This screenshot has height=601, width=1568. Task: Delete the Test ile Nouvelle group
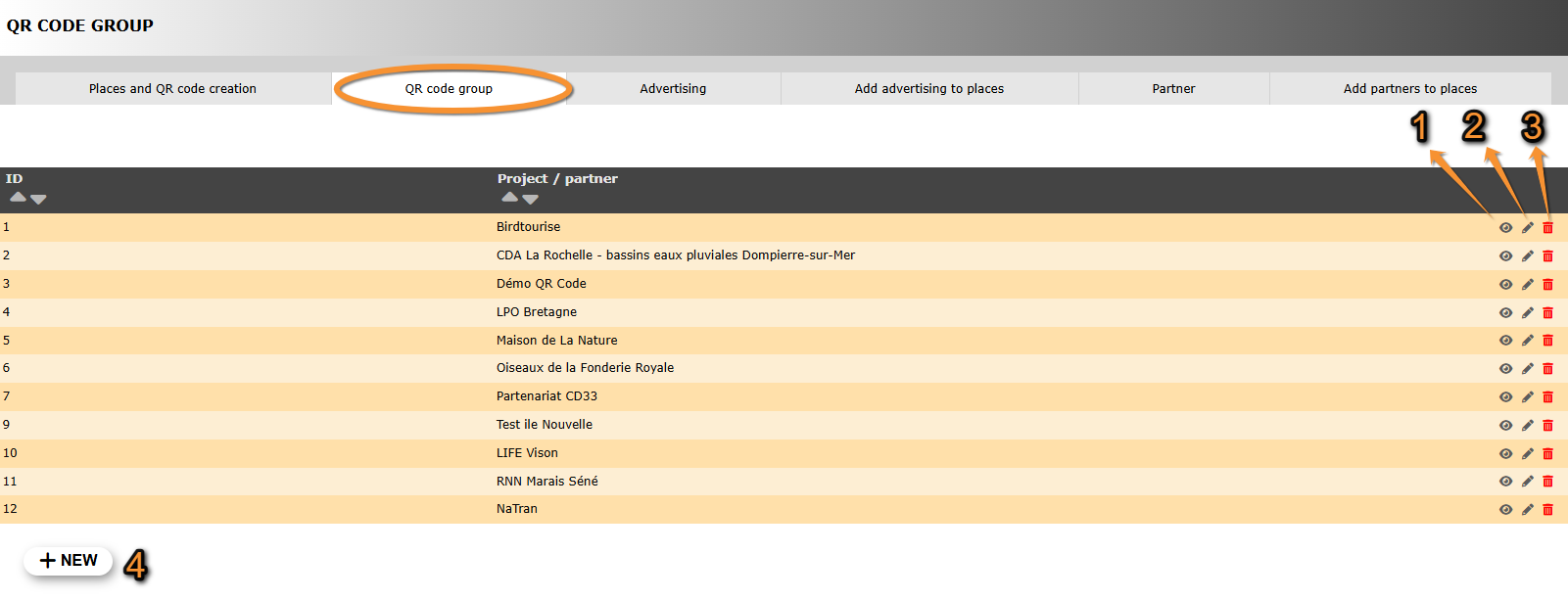(1547, 426)
